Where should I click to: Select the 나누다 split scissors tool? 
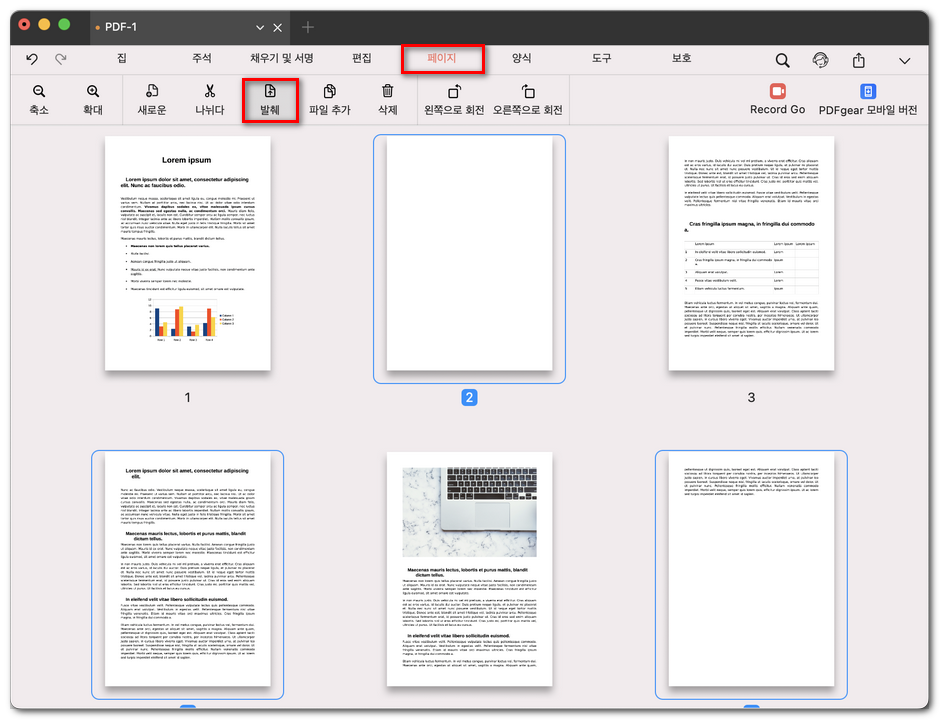209,92
